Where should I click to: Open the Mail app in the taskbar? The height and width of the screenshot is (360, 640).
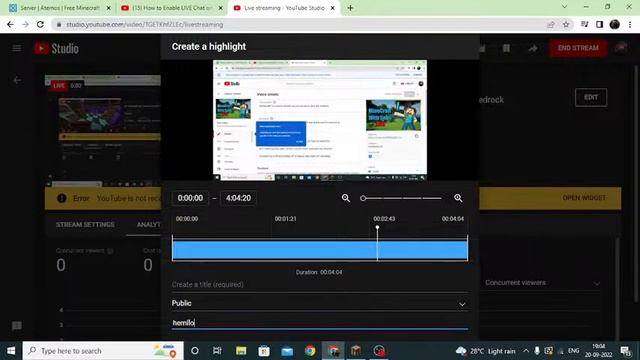(x=287, y=351)
